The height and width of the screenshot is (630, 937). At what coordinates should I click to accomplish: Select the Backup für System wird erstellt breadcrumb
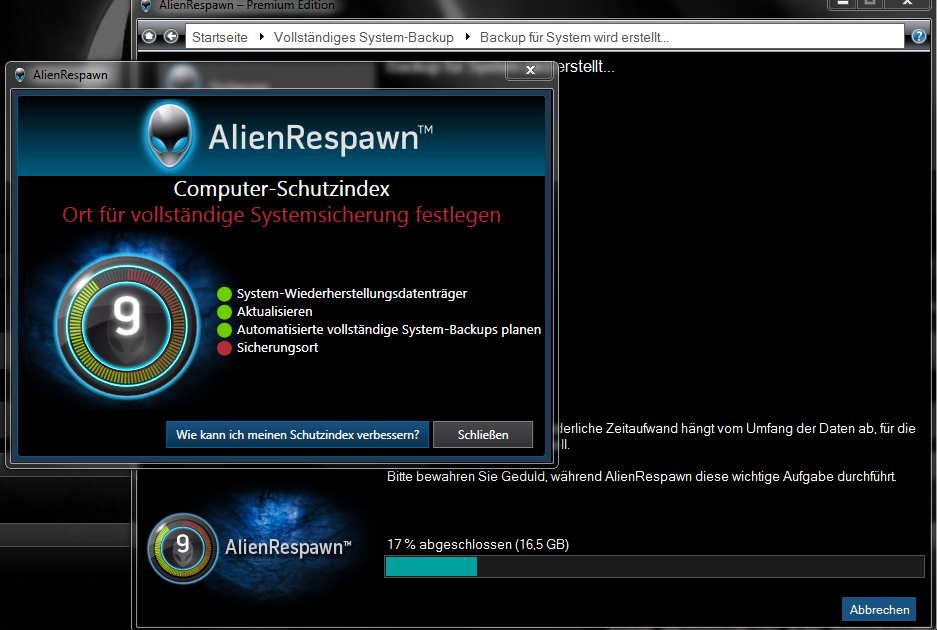tap(574, 37)
